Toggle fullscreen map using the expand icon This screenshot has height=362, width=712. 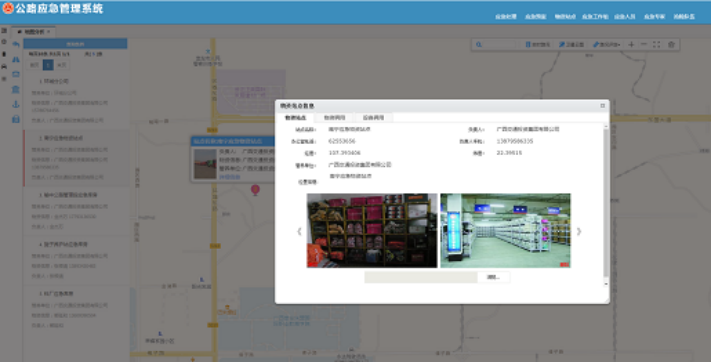pyautogui.click(x=657, y=45)
